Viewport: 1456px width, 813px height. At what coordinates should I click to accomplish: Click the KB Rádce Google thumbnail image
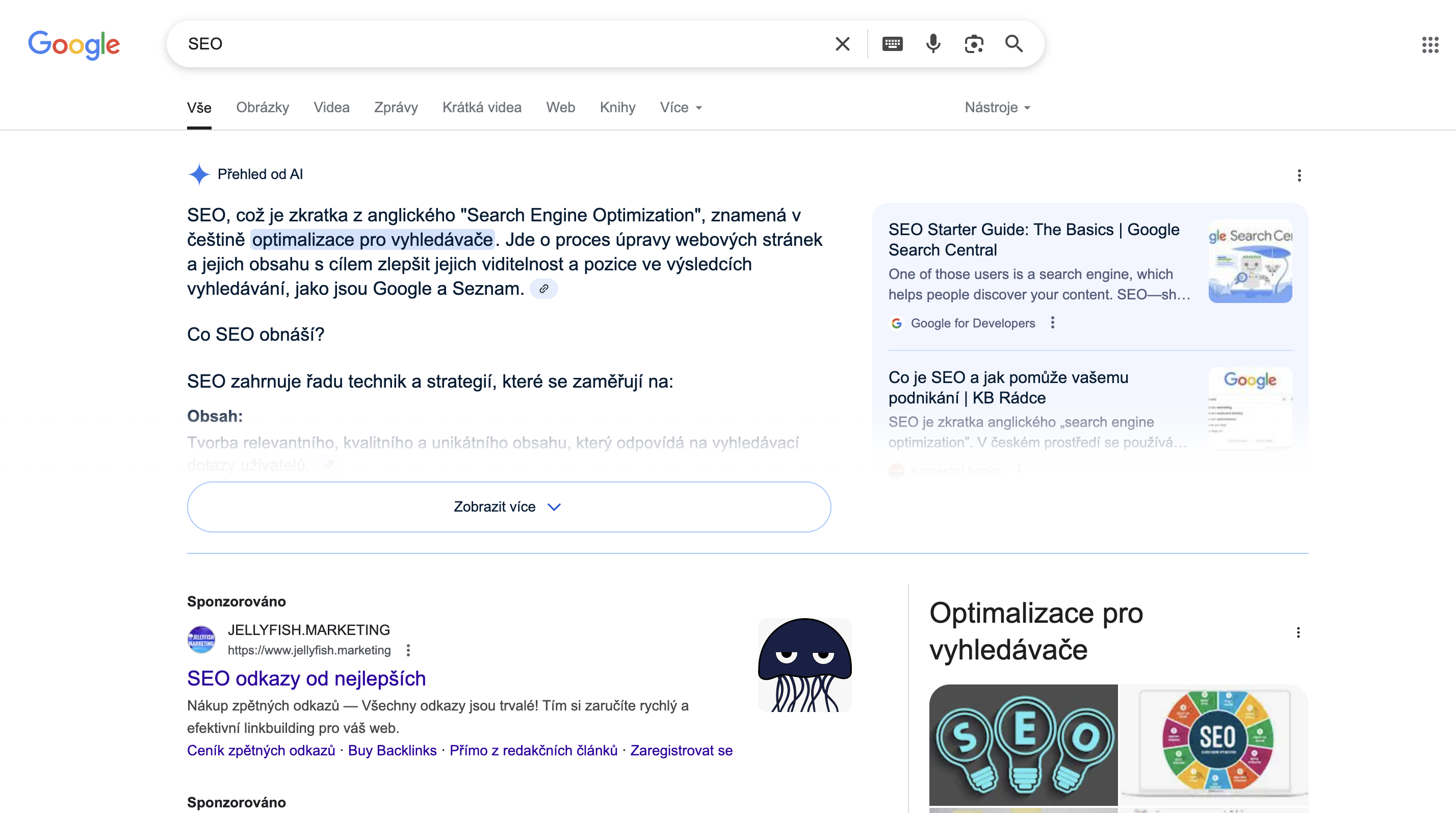(1250, 409)
